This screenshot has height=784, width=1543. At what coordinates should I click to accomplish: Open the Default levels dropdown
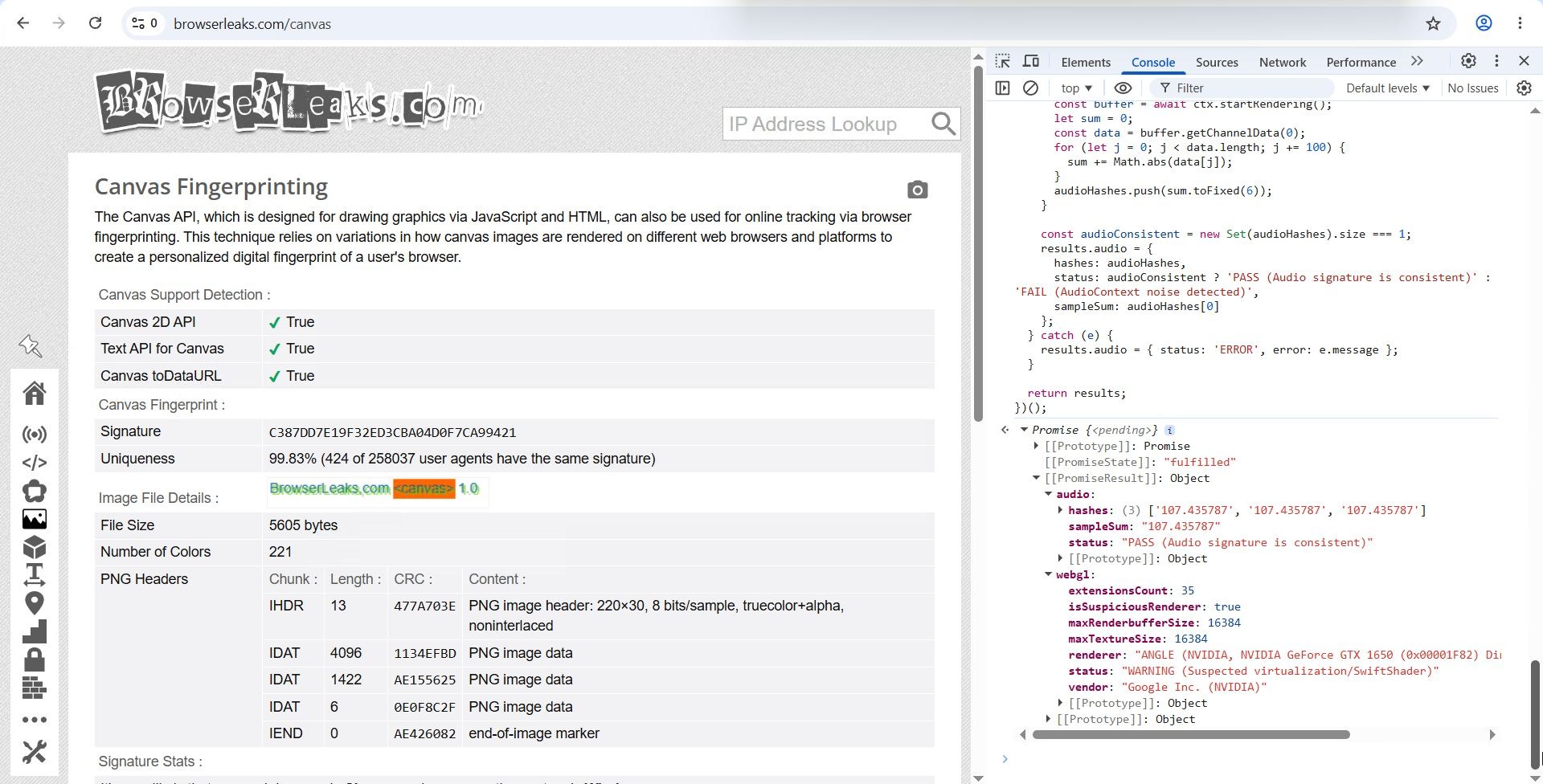coord(1388,88)
